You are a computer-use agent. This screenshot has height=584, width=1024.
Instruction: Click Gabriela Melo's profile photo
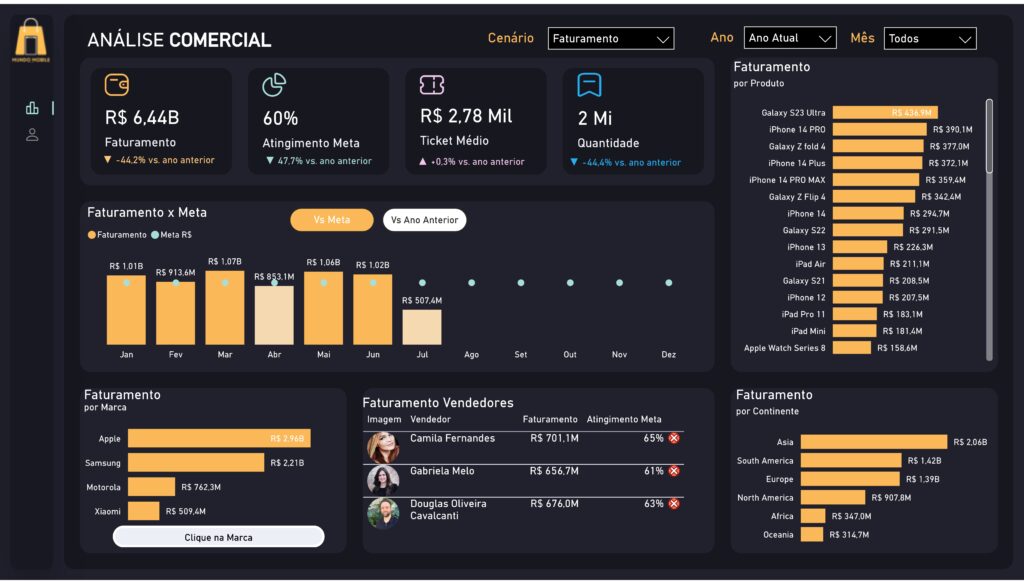point(383,480)
